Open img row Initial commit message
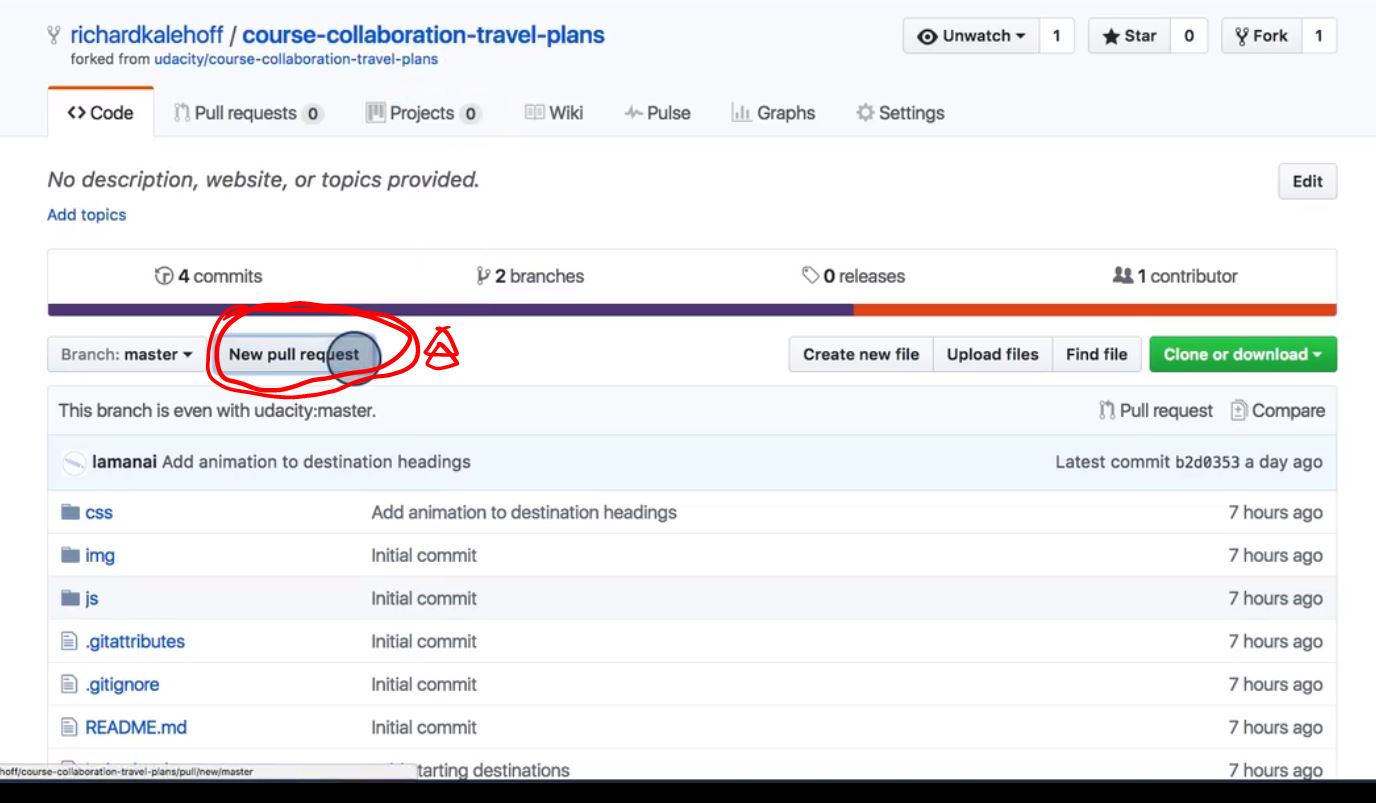 (424, 556)
